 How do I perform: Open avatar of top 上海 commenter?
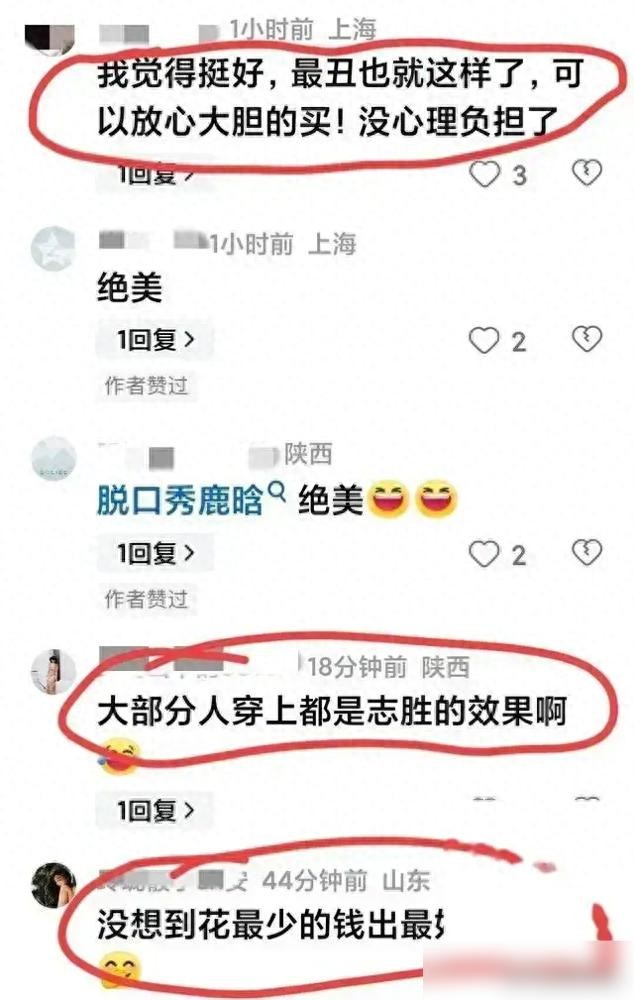50,37
